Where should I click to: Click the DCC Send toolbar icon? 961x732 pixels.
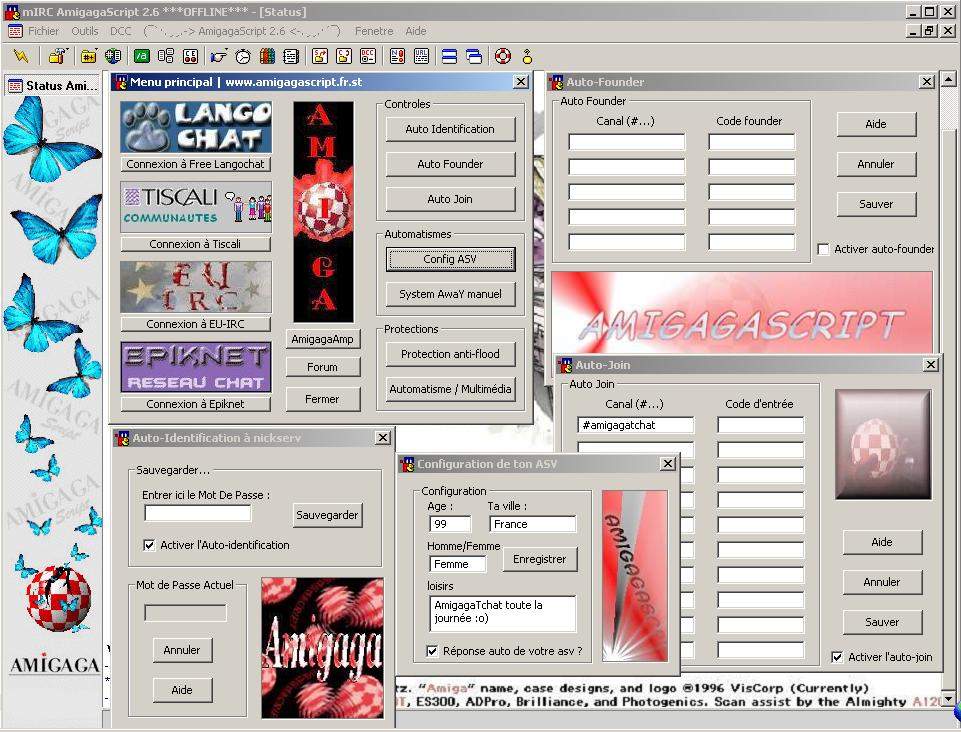(x=320, y=57)
